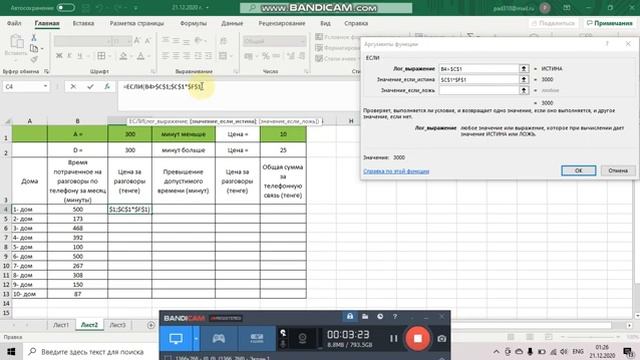Open the number format dropdown
640x360 pixels.
click(x=302, y=41)
